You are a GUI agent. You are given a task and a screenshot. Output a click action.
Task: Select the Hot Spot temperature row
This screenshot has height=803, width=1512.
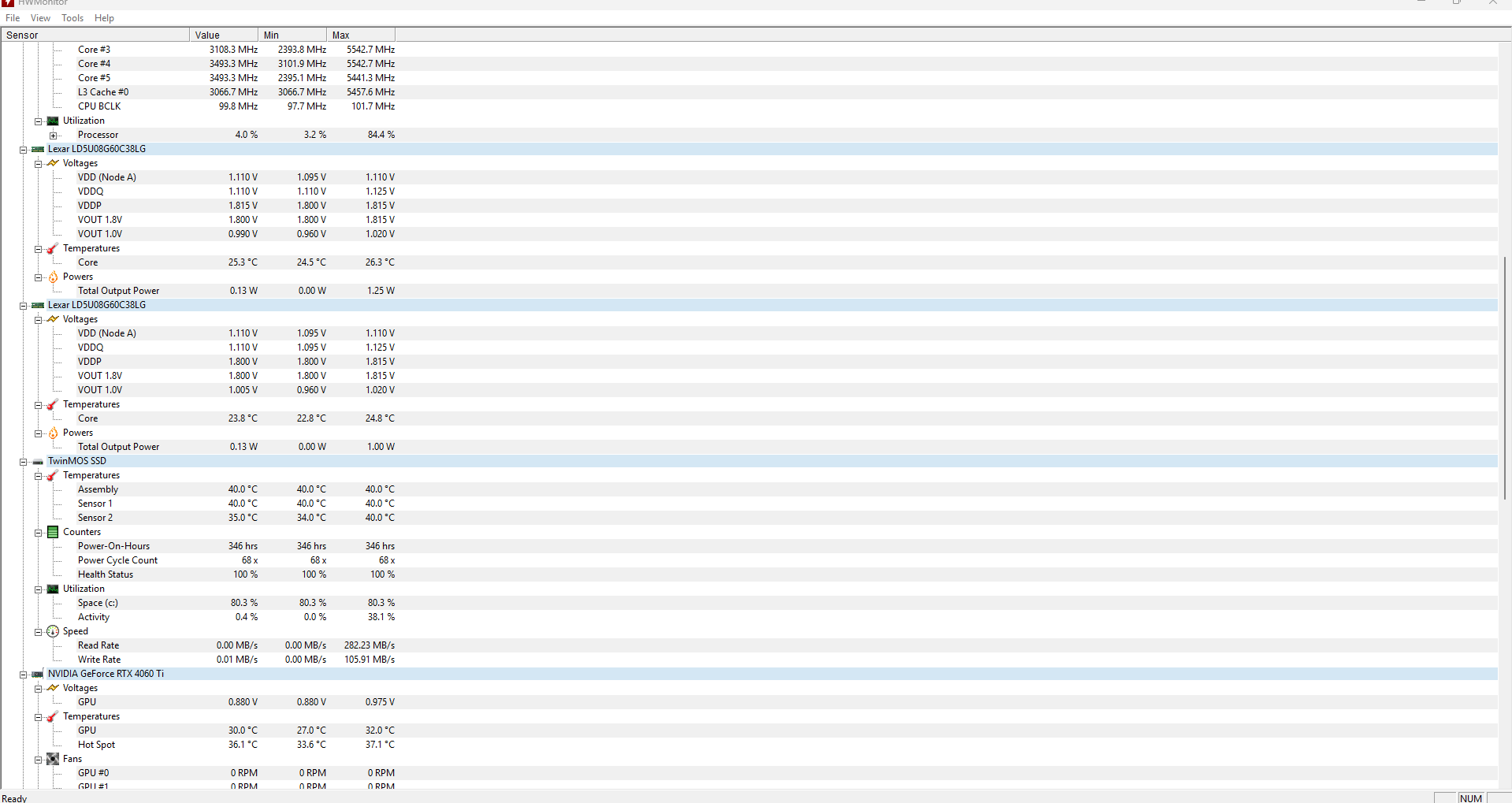pos(749,745)
